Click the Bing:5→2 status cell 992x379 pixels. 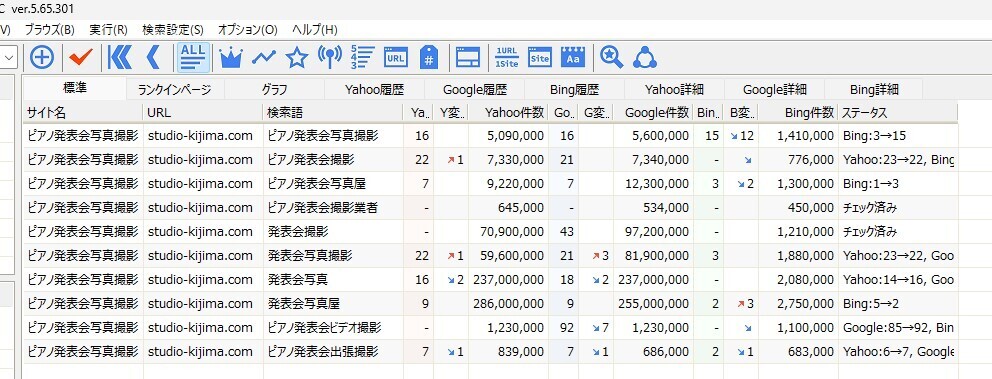click(898, 304)
